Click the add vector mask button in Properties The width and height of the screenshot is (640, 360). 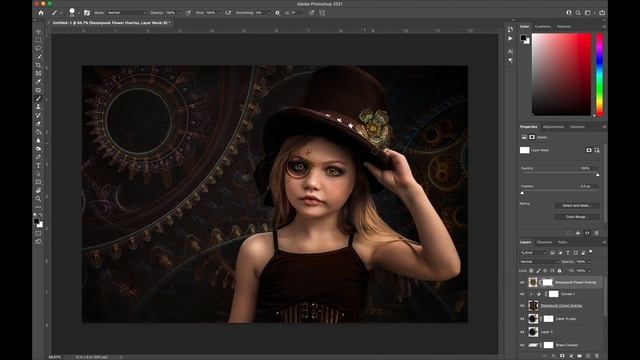point(597,150)
